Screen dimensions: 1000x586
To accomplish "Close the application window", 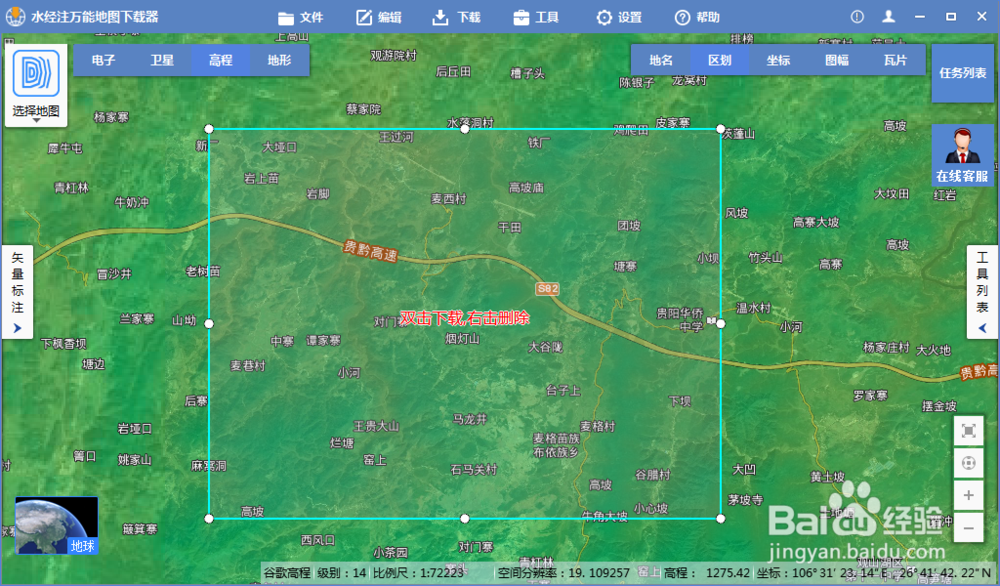I will 982,17.
